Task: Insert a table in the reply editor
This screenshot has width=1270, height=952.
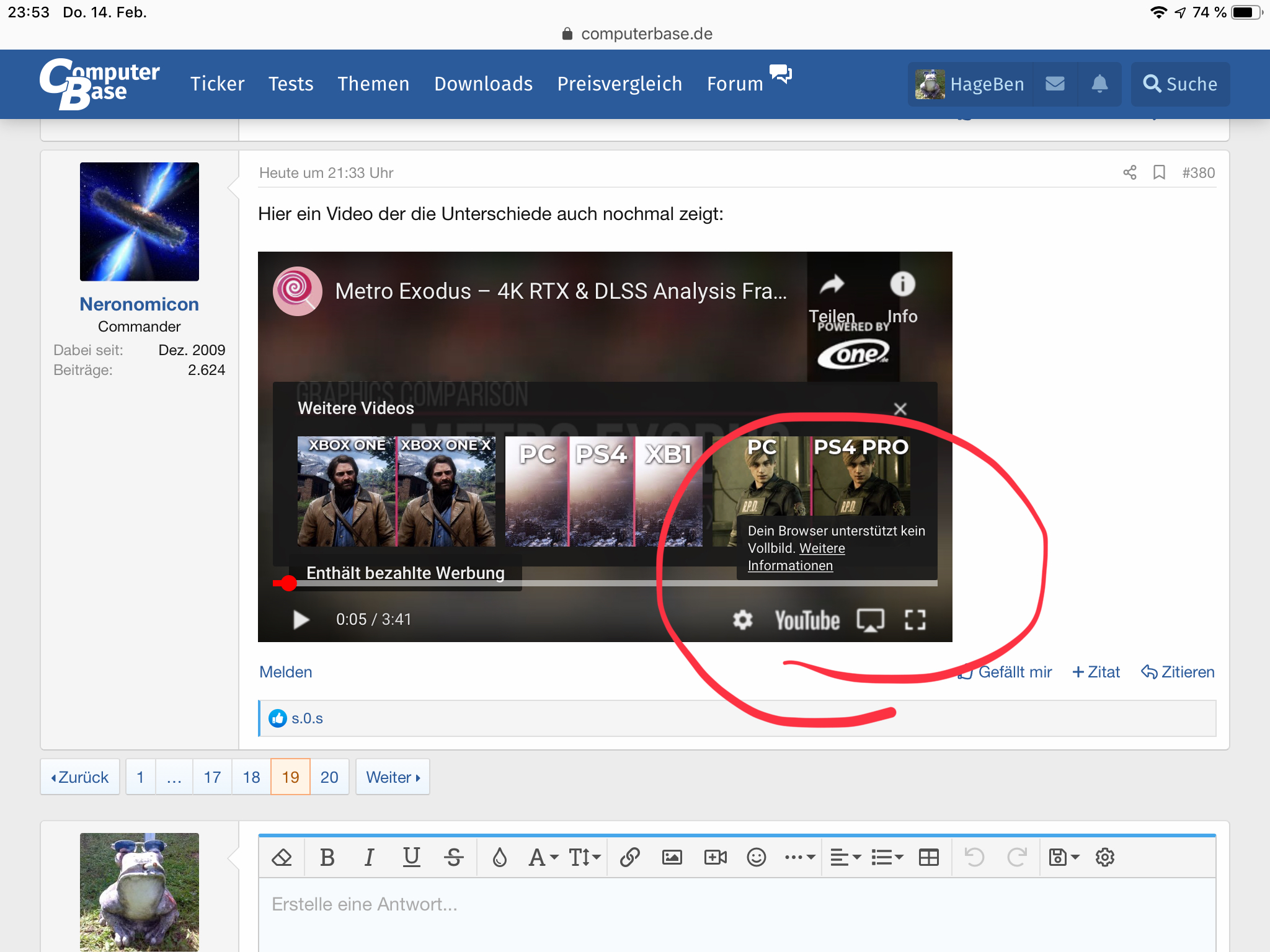Action: pos(929,857)
